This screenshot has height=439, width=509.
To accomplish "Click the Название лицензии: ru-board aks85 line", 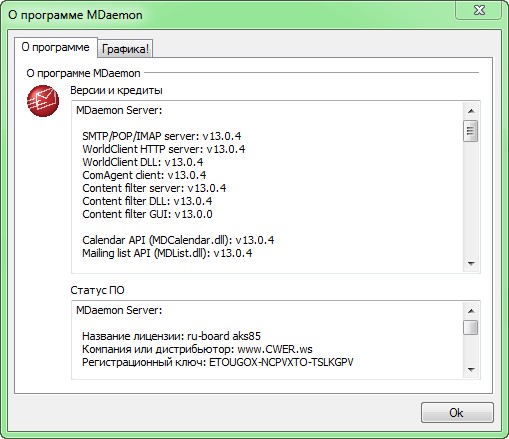I will point(171,336).
